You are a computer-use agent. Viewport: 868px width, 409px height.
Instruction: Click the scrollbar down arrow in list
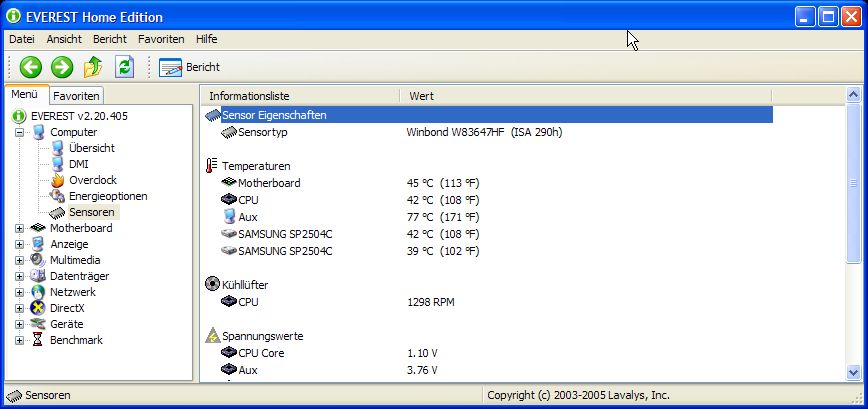[853, 372]
